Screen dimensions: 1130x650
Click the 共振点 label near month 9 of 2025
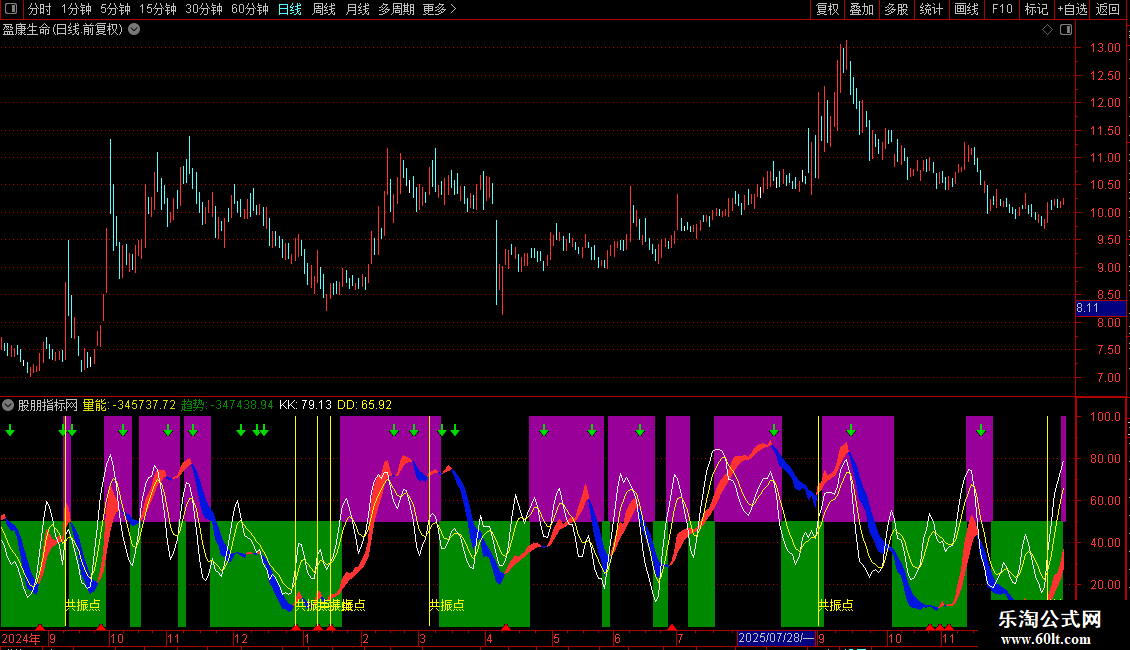[x=836, y=605]
